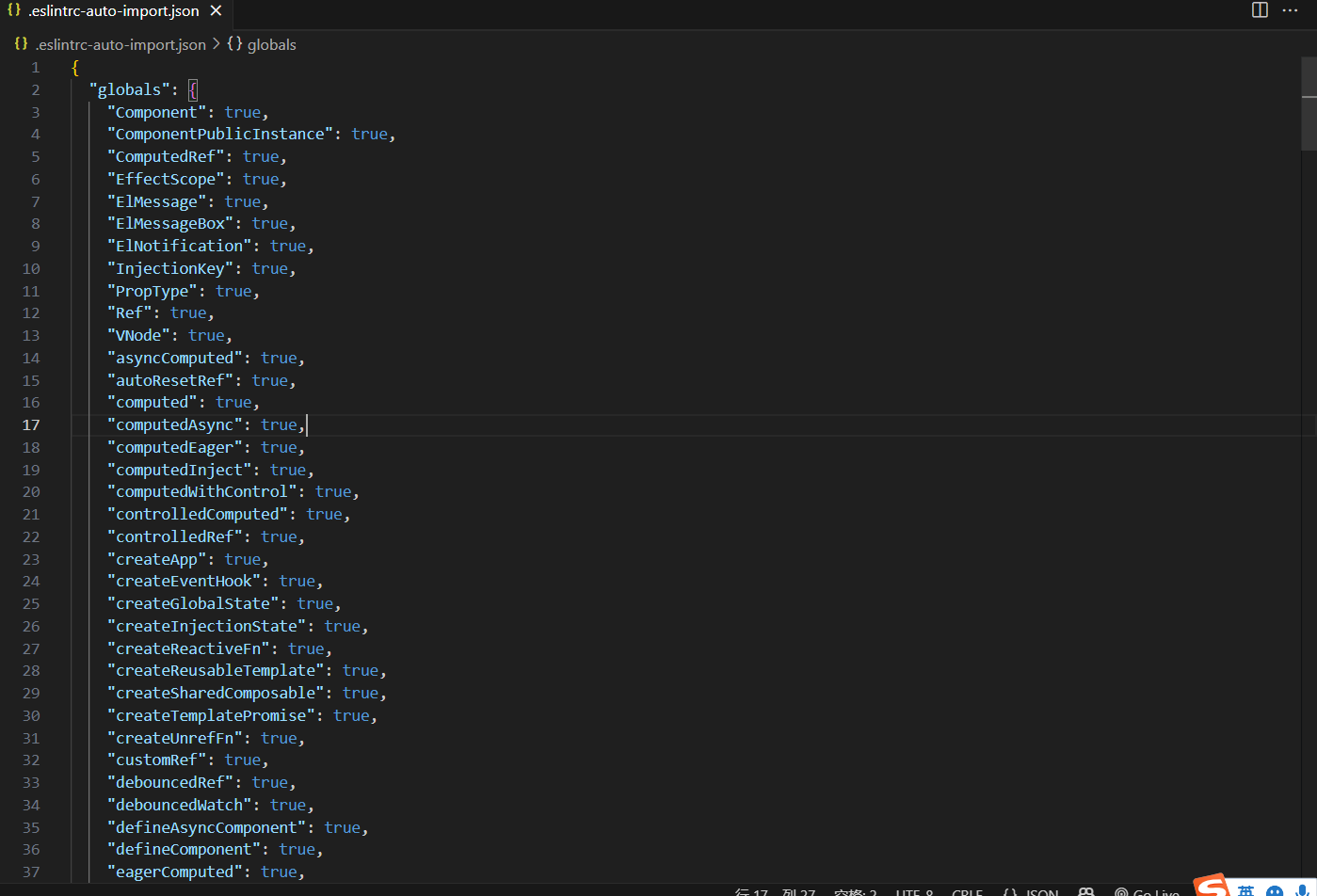
Task: Open the file breadcrumb .eslintrc-auto-import.json
Action: click(120, 44)
